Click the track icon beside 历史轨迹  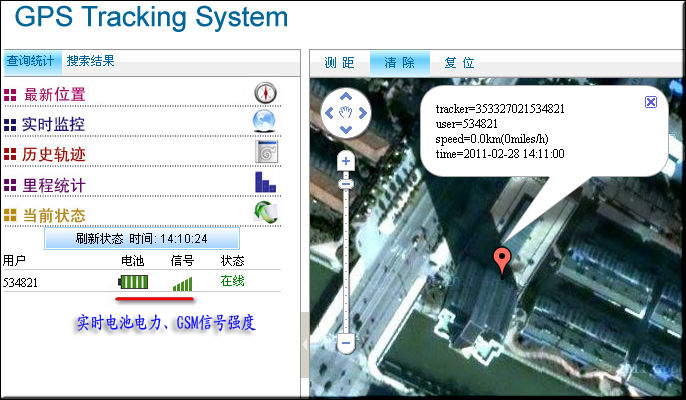pyautogui.click(x=266, y=152)
